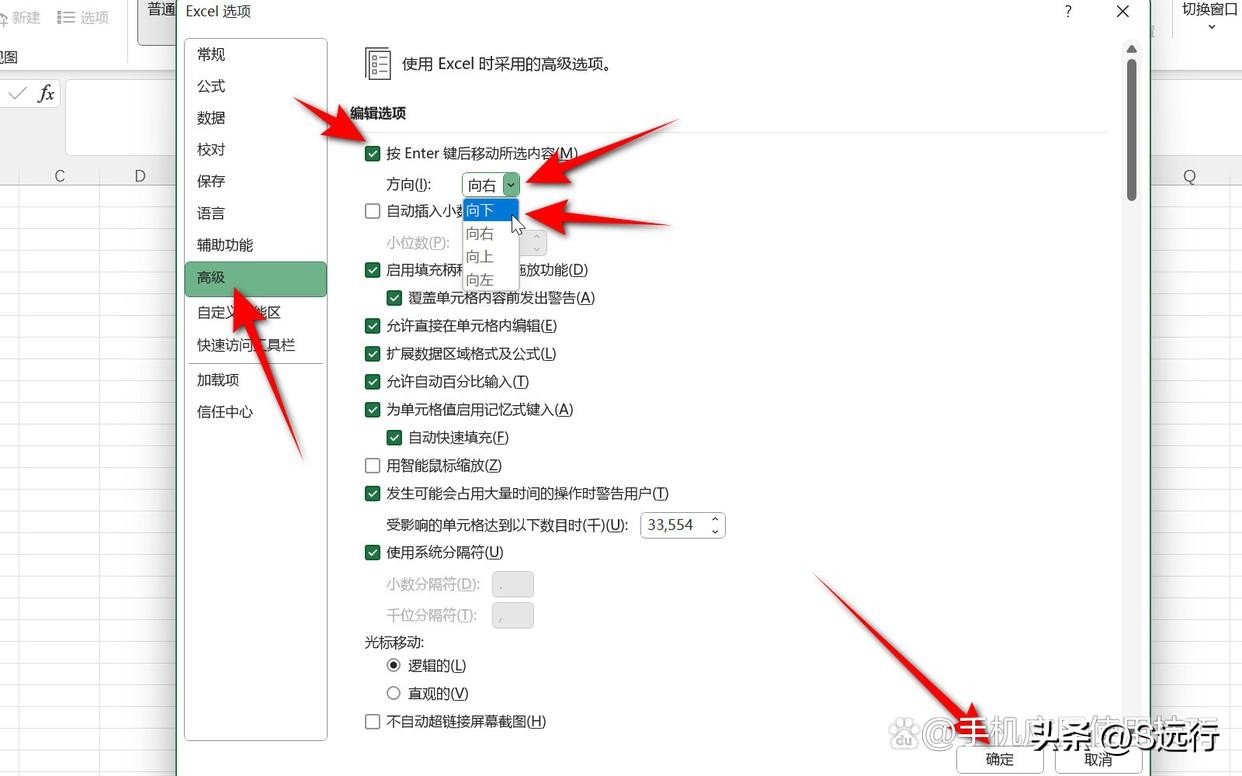
Task: Select column Q header in Excel sheet
Action: pos(1190,176)
